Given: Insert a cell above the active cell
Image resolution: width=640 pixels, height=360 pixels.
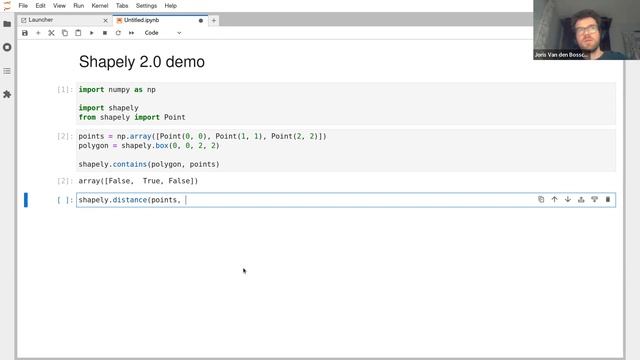Looking at the screenshot, I should (581, 199).
